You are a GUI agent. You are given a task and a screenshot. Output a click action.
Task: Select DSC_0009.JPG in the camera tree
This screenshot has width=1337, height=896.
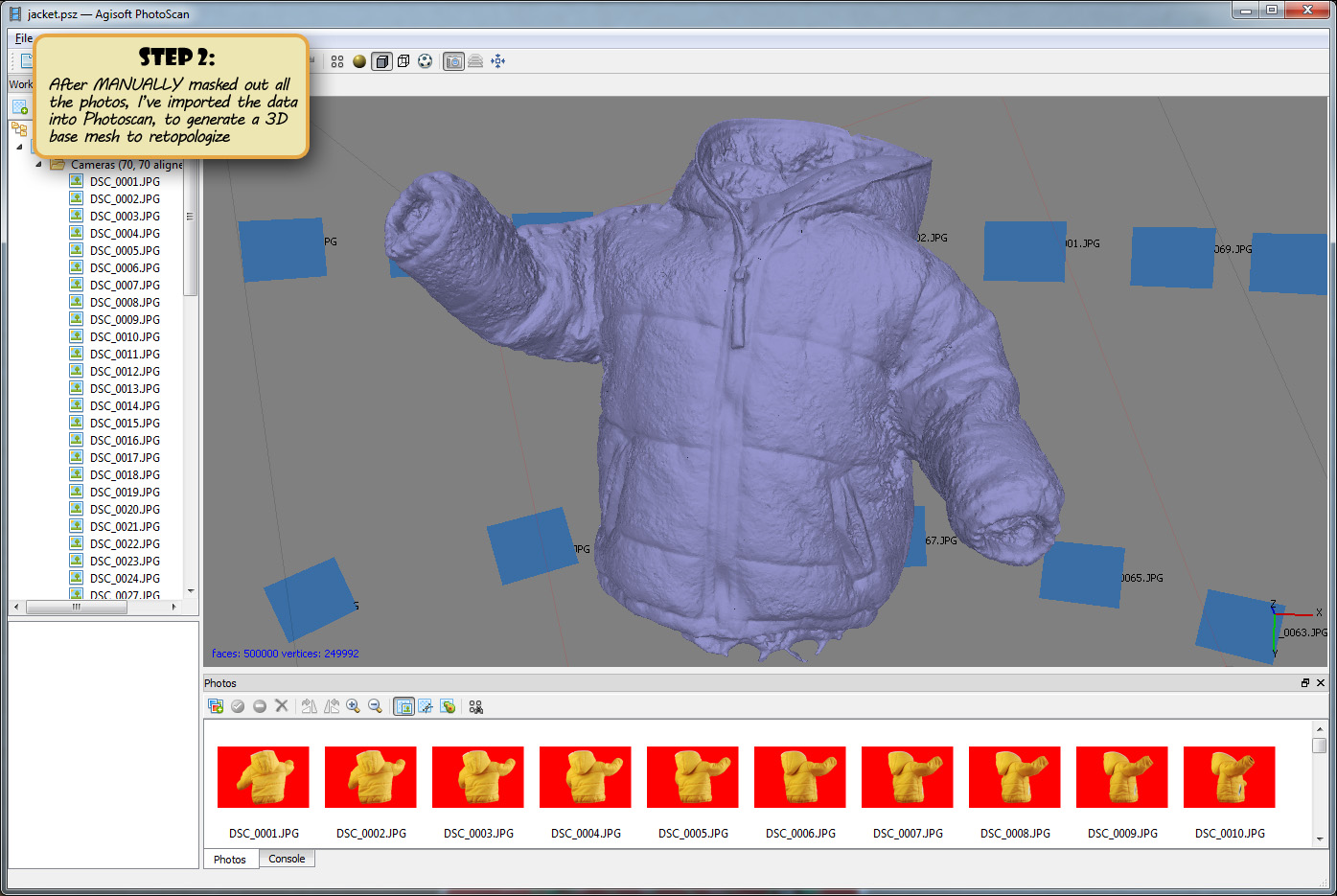pos(125,319)
